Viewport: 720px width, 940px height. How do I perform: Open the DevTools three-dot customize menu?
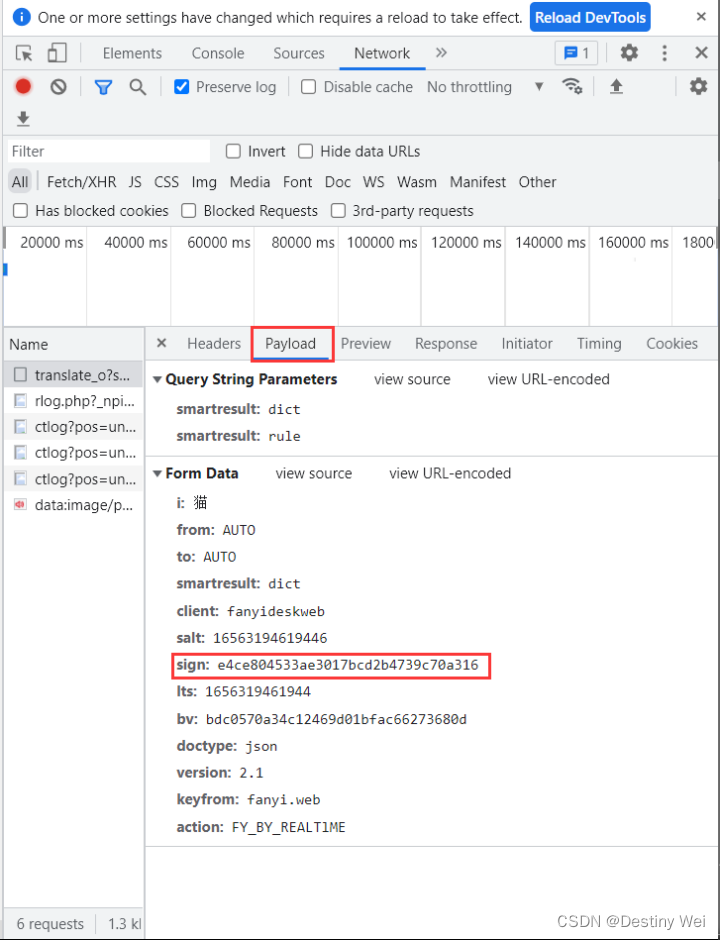coord(664,53)
